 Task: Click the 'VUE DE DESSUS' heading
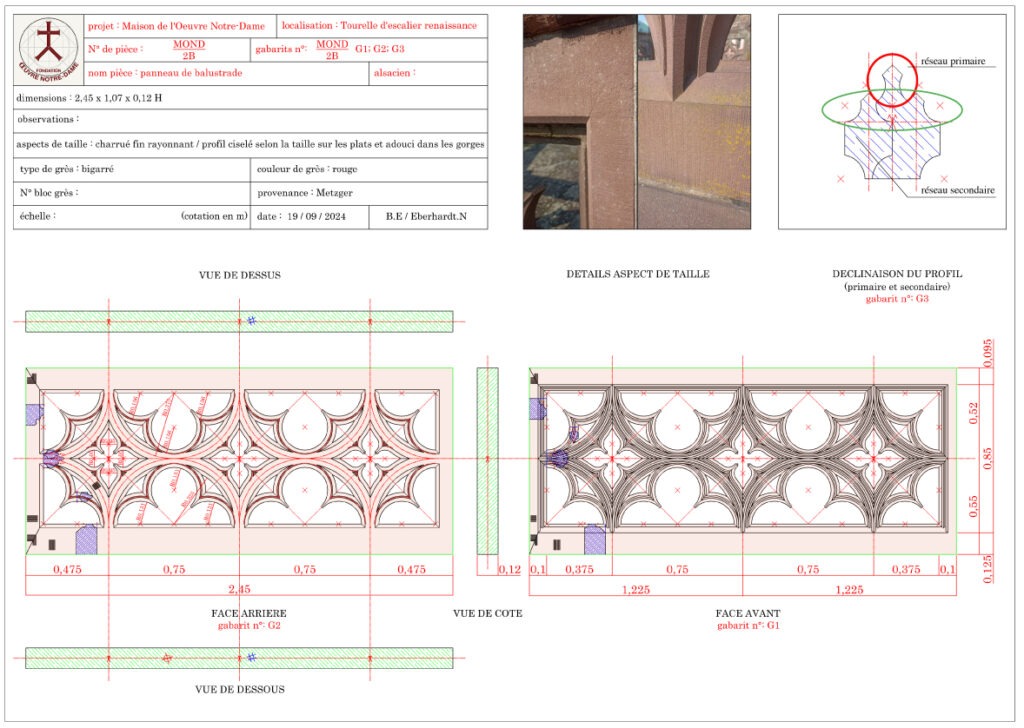pyautogui.click(x=240, y=276)
